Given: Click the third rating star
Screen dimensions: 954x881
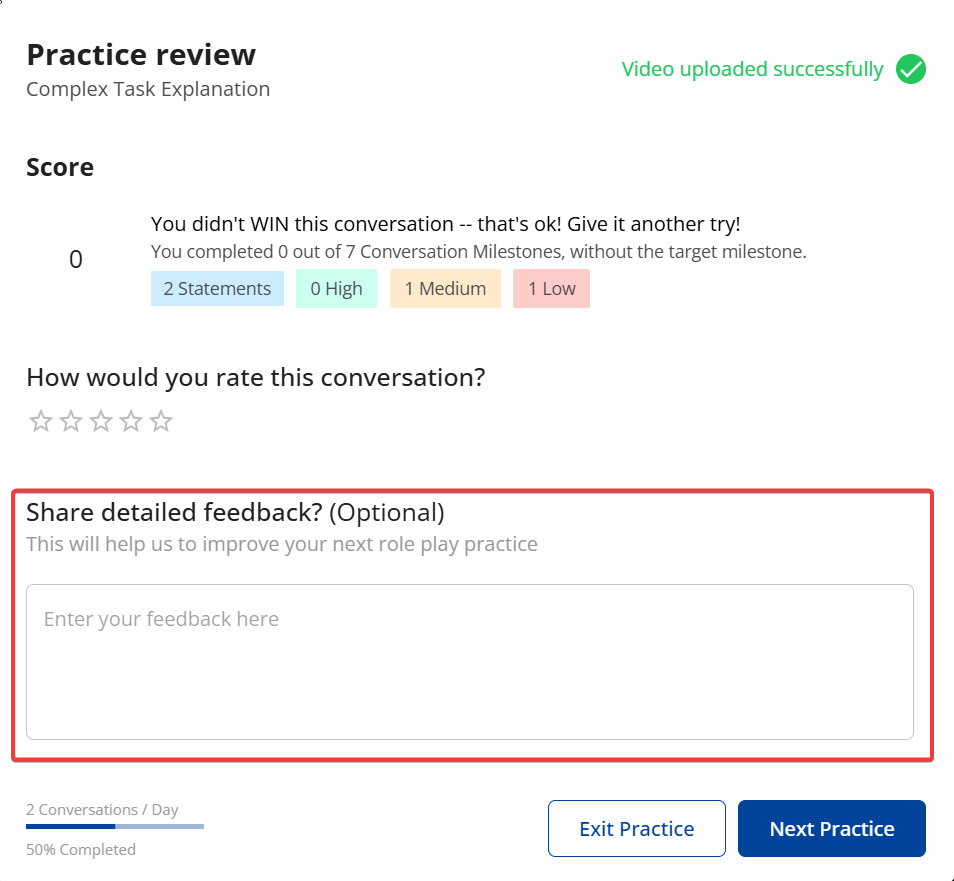Looking at the screenshot, I should [100, 421].
